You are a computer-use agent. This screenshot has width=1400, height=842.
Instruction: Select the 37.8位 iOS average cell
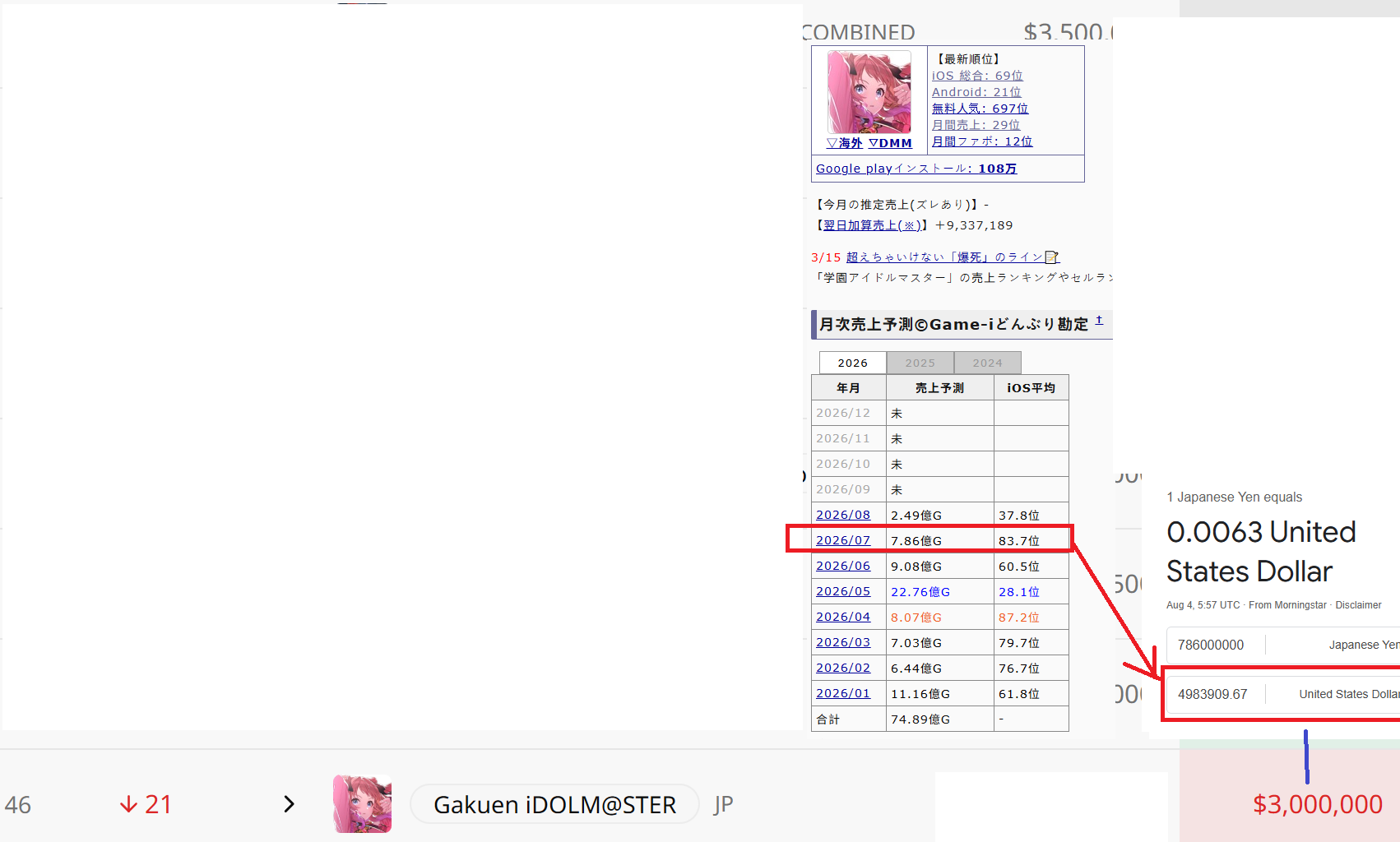click(1031, 515)
